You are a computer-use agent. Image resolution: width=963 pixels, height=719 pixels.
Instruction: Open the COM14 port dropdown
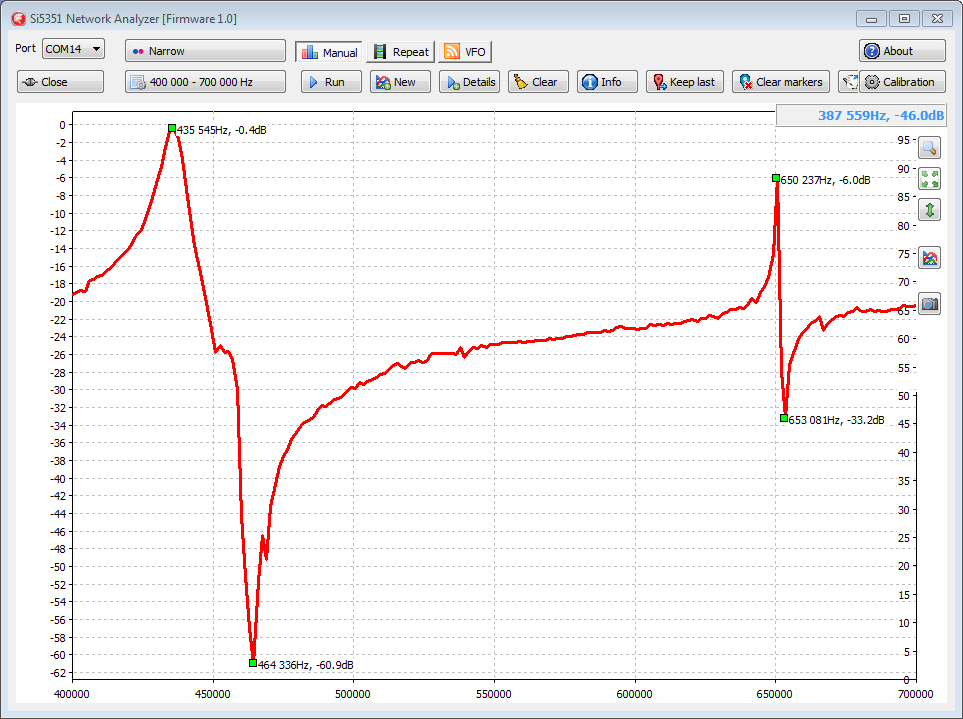(73, 49)
